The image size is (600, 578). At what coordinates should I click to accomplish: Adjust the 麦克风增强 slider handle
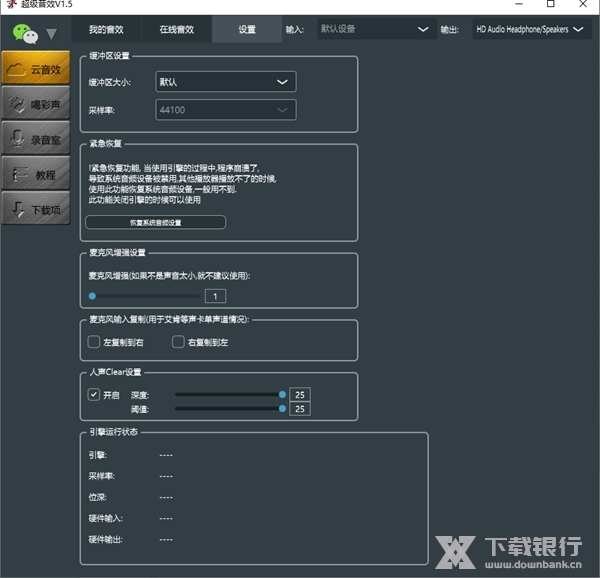(x=92, y=296)
